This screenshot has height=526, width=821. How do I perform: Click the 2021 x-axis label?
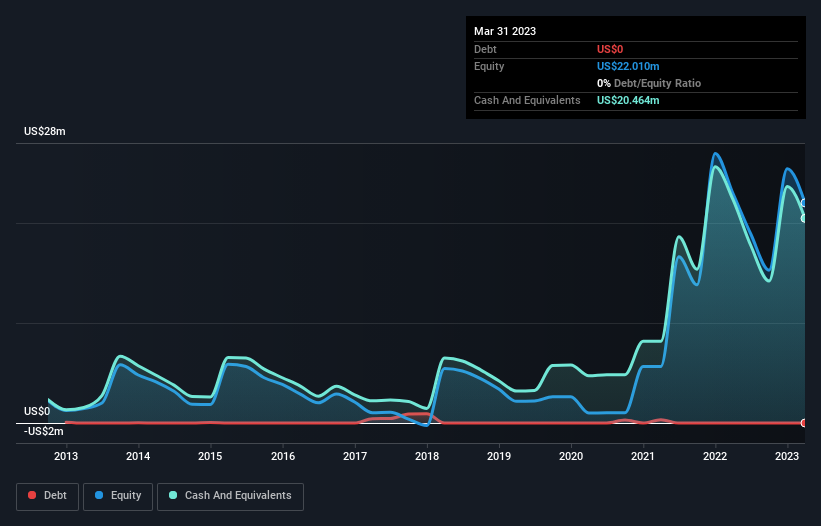[643, 456]
